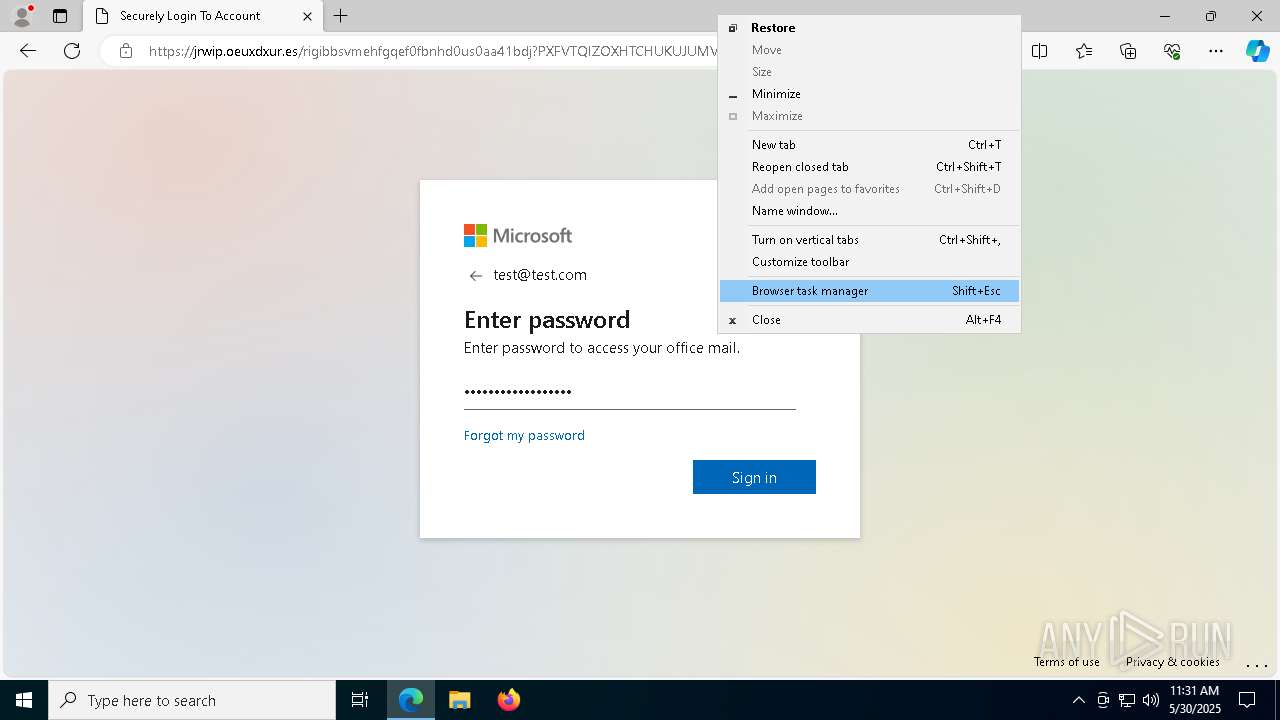Open the tab actions menu icon
This screenshot has width=1280, height=720.
[60, 16]
